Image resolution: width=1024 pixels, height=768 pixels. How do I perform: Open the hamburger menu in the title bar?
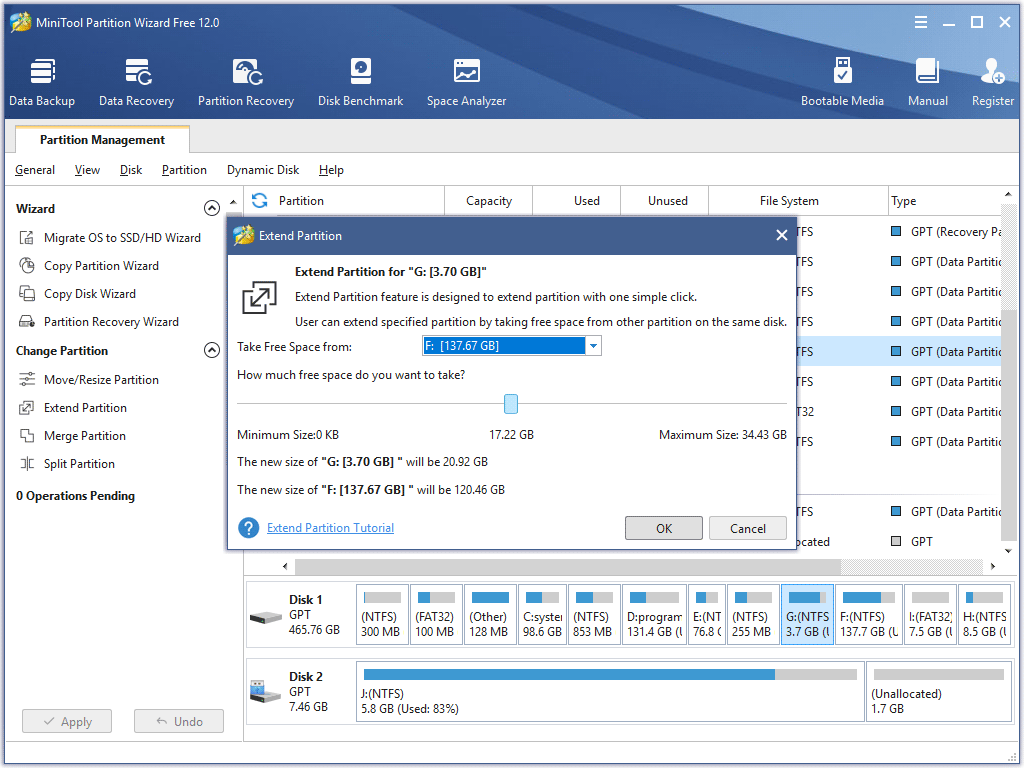(921, 22)
